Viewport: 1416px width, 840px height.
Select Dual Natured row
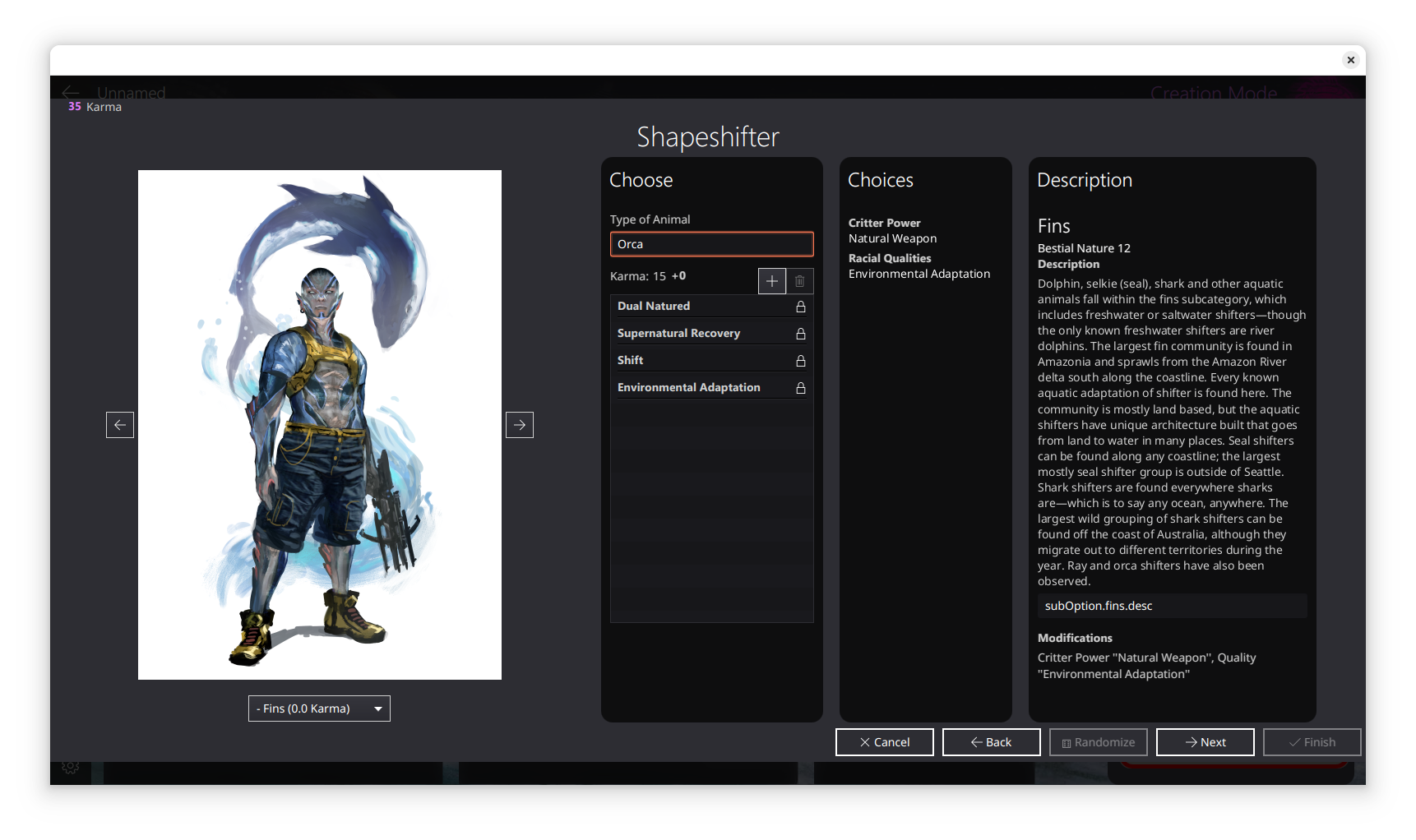[x=712, y=306]
